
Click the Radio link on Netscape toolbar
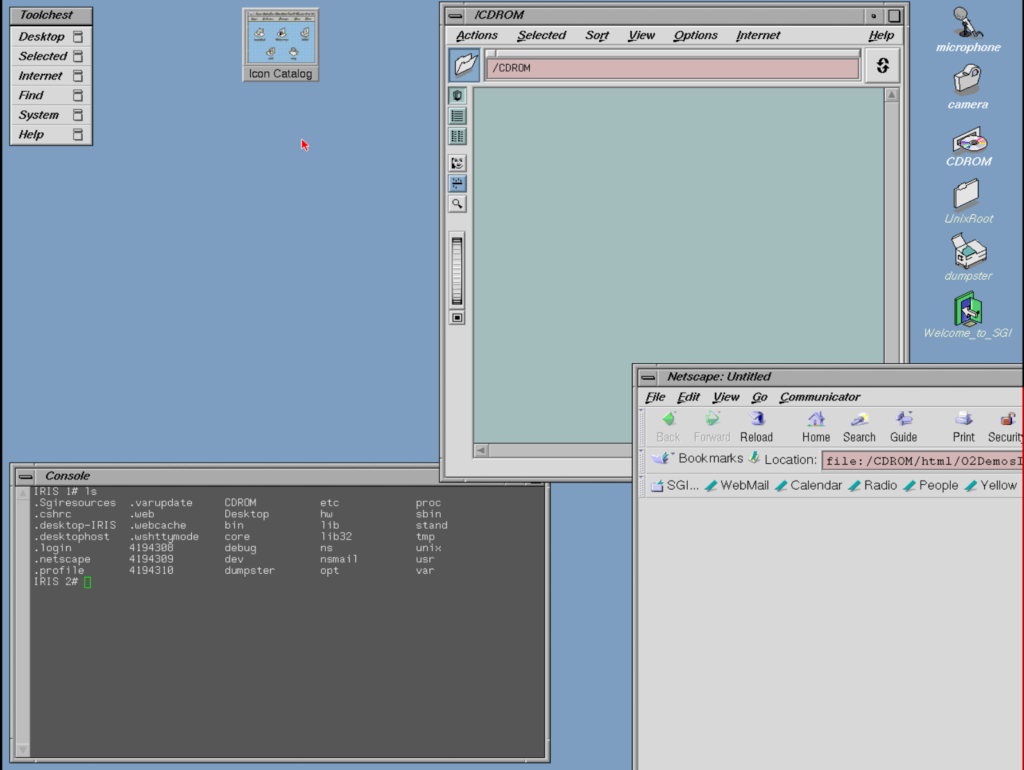(873, 485)
